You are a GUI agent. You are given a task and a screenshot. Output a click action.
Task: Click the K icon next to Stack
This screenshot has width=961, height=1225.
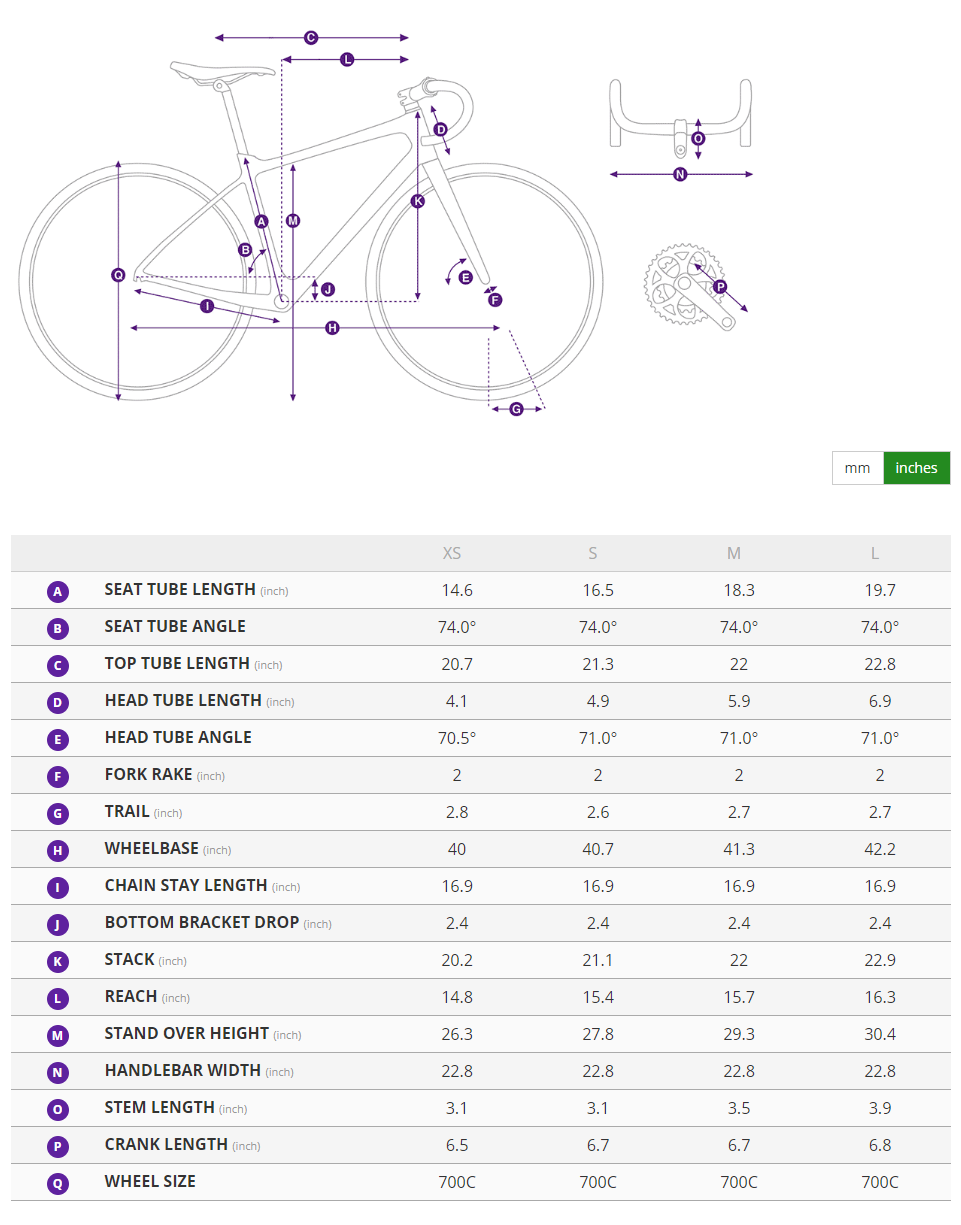(x=58, y=962)
